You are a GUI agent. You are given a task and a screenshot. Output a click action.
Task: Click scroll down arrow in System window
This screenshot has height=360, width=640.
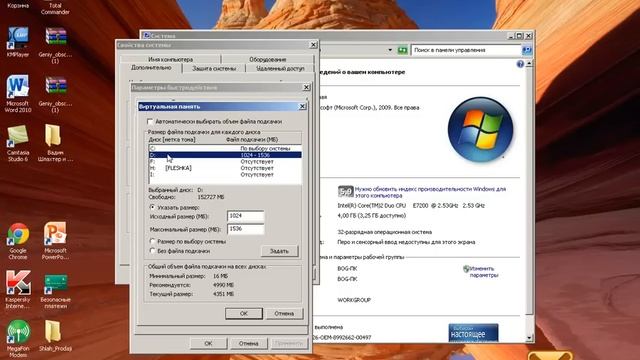(x=529, y=338)
